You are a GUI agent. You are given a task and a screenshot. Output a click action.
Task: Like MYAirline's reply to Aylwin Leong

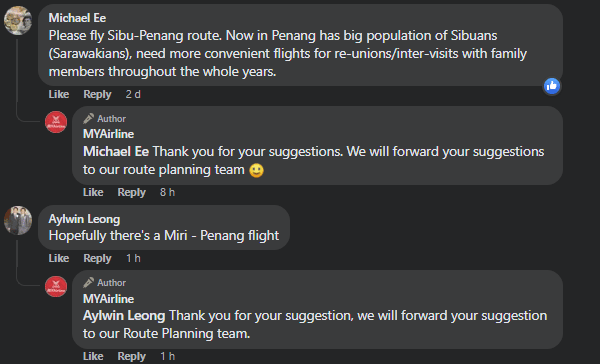(x=93, y=356)
